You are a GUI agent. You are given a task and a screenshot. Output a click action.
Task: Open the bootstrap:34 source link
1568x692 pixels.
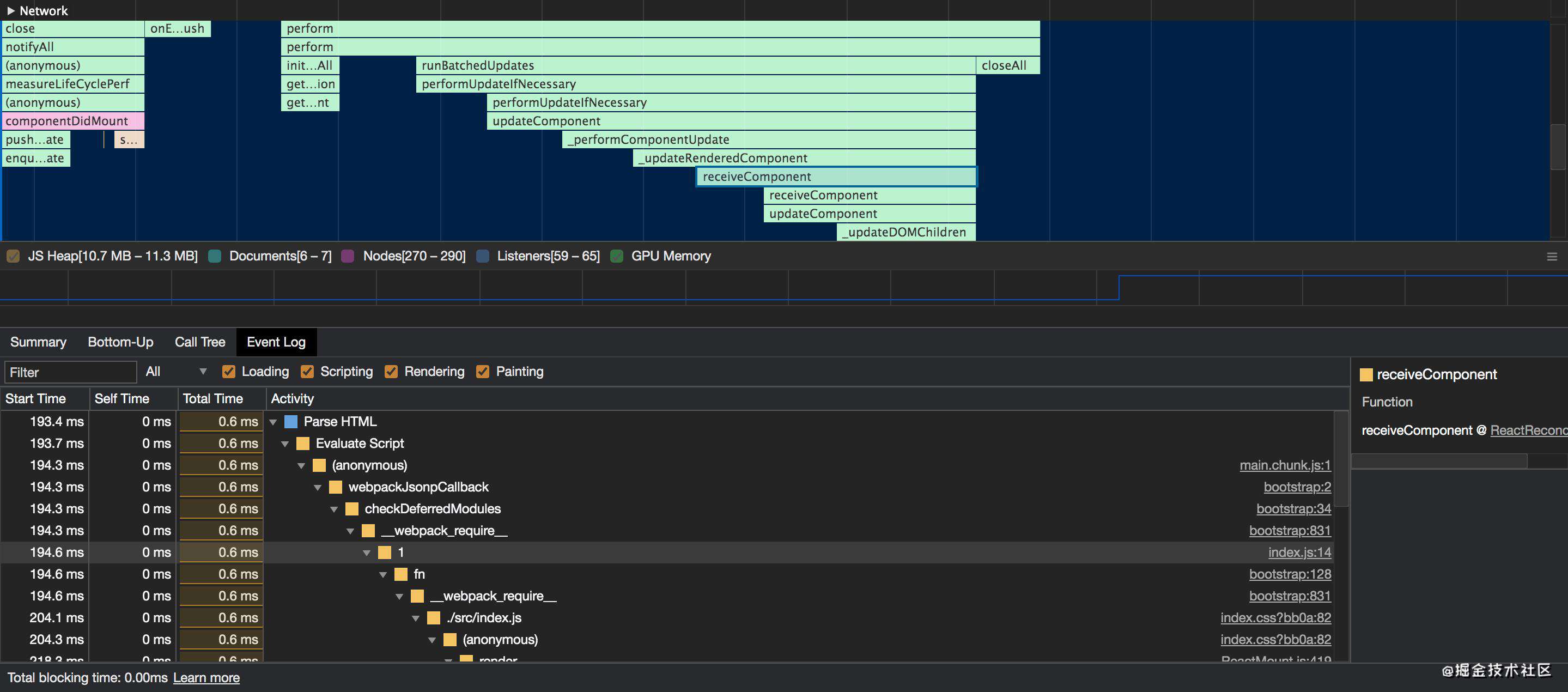pos(1293,509)
